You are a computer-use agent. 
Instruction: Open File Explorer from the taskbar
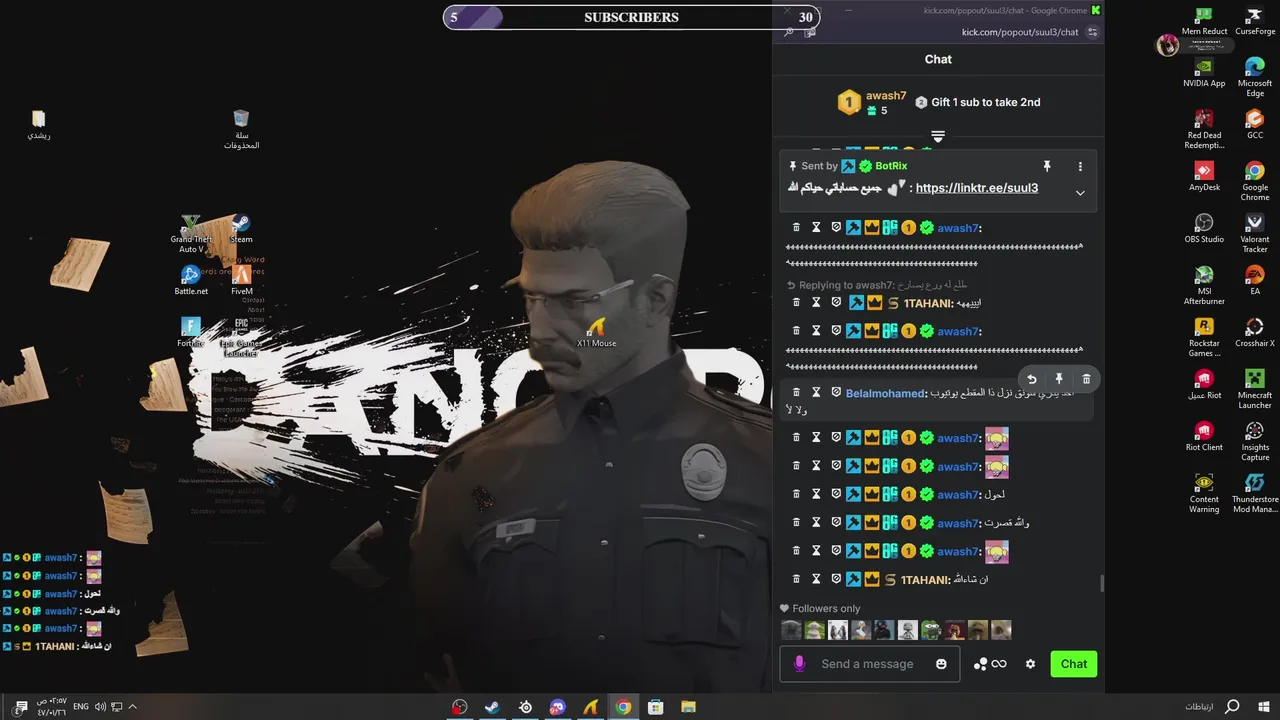click(688, 707)
